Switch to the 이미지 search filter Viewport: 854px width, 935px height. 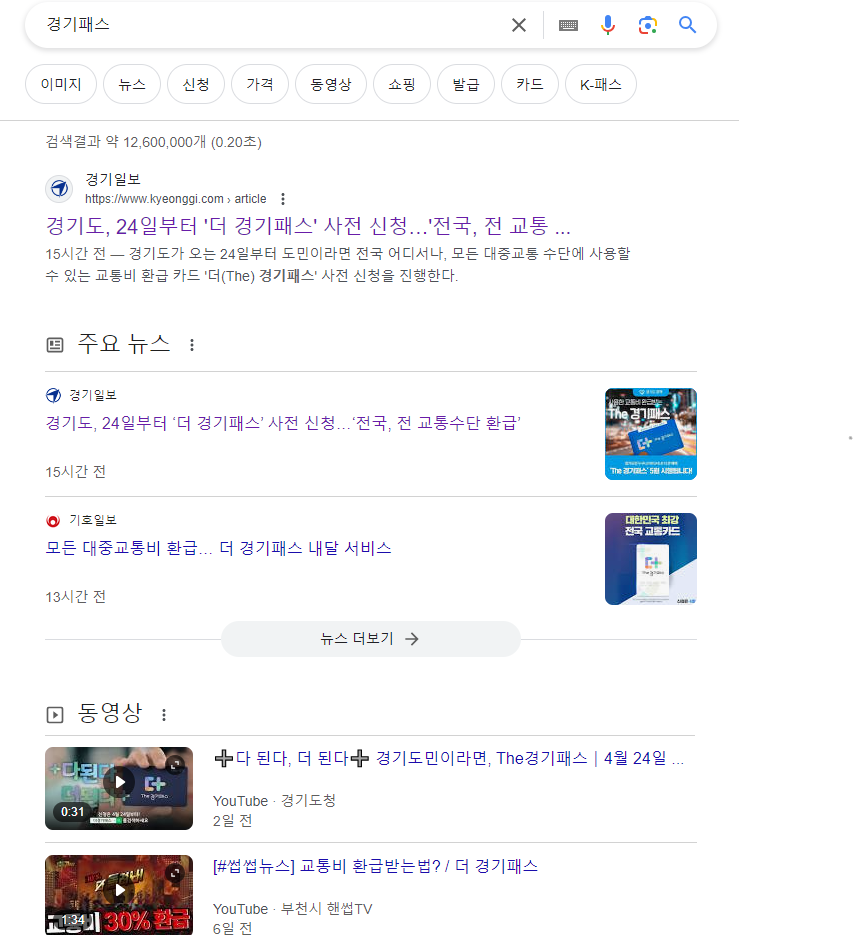click(60, 84)
